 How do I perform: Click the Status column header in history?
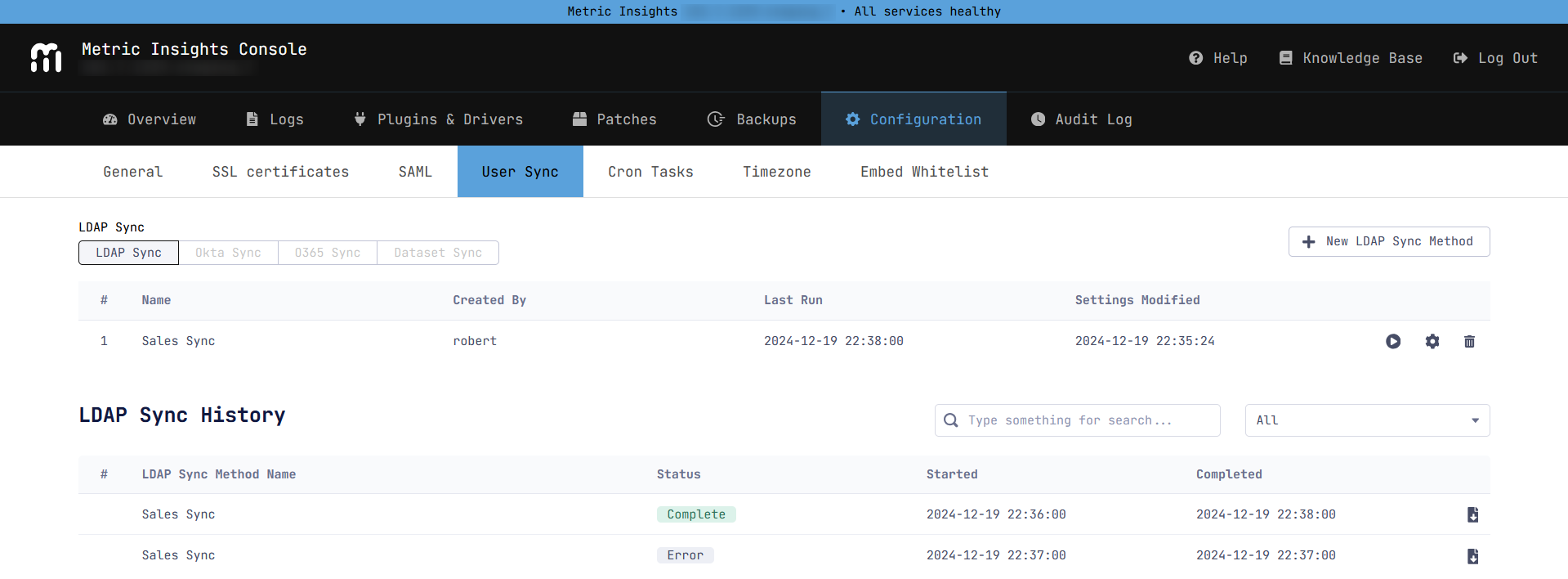click(x=679, y=474)
